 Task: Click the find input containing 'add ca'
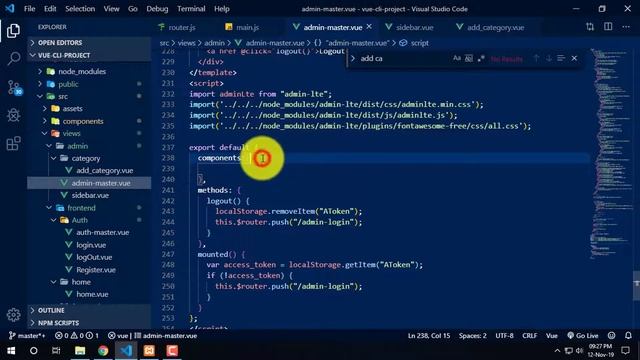[x=405, y=58]
